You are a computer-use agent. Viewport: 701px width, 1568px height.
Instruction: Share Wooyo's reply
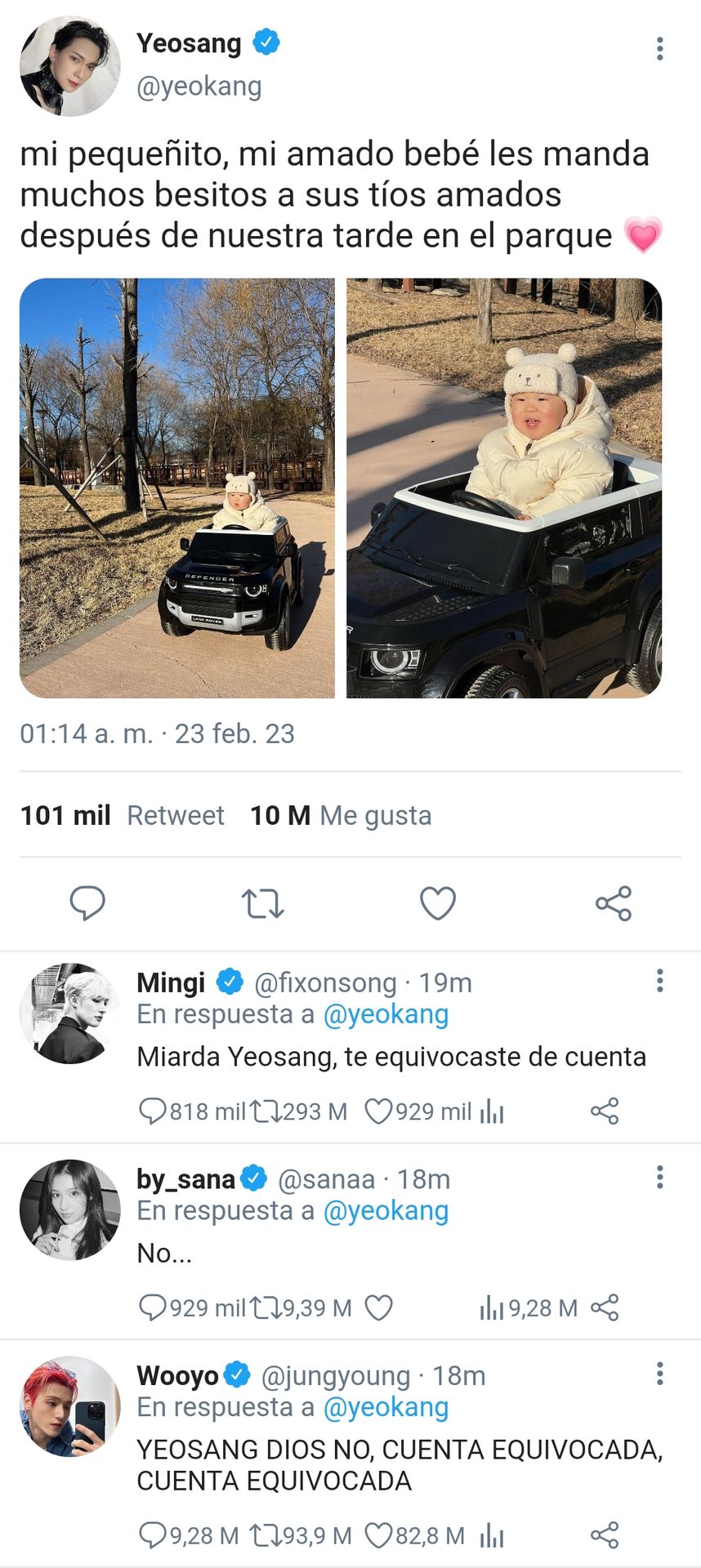click(x=605, y=1536)
